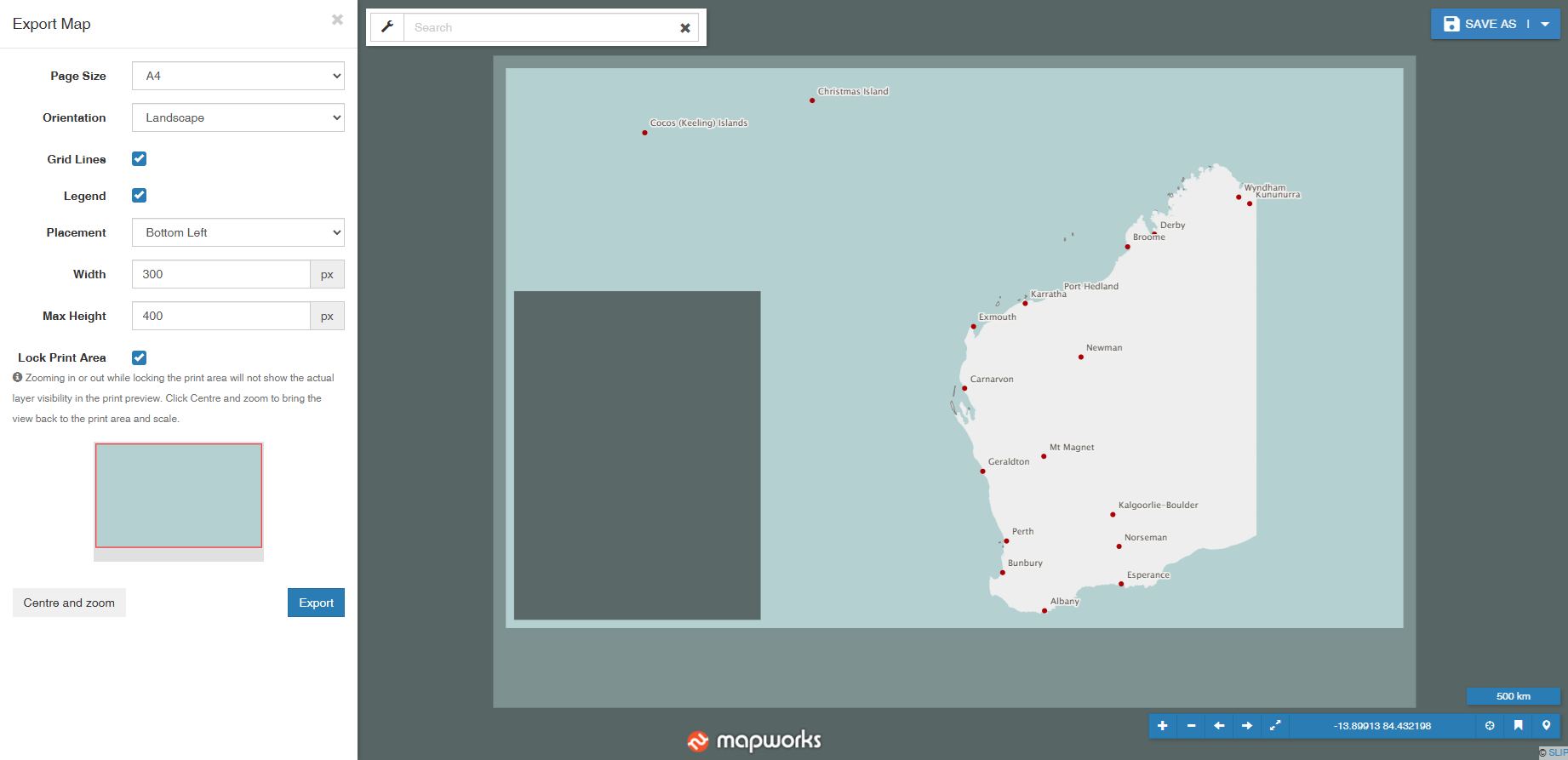The width and height of the screenshot is (1568, 760).
Task: Go to previous map extent arrow
Action: click(x=1219, y=726)
